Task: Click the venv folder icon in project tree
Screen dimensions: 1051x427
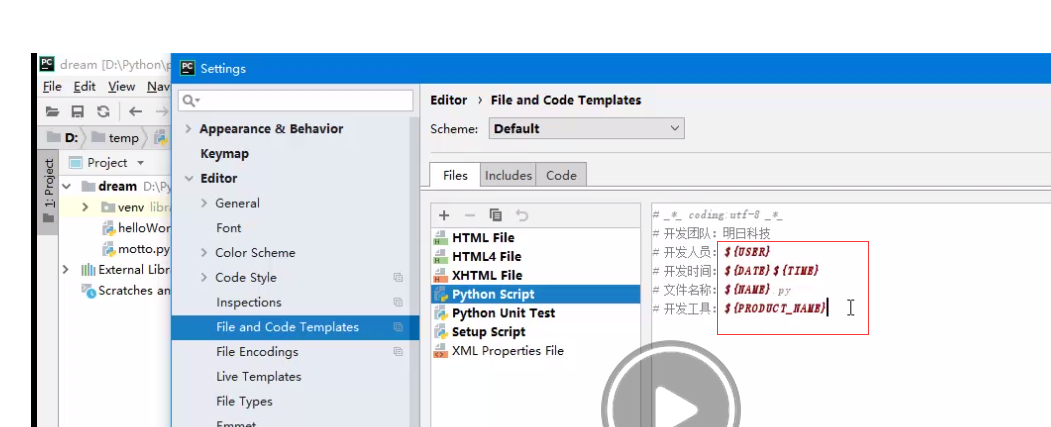Action: 108,207
